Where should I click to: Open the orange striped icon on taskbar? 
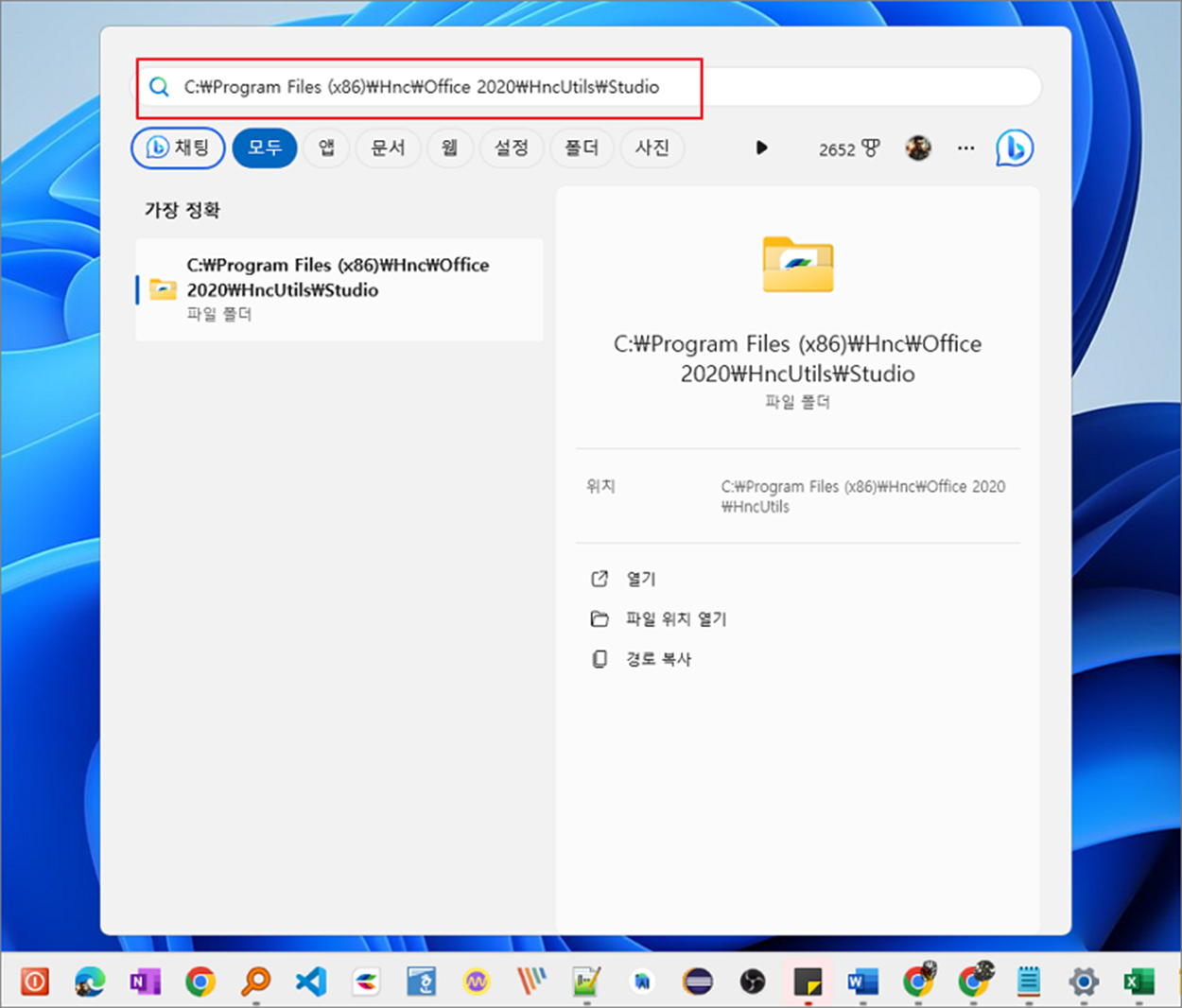531,982
